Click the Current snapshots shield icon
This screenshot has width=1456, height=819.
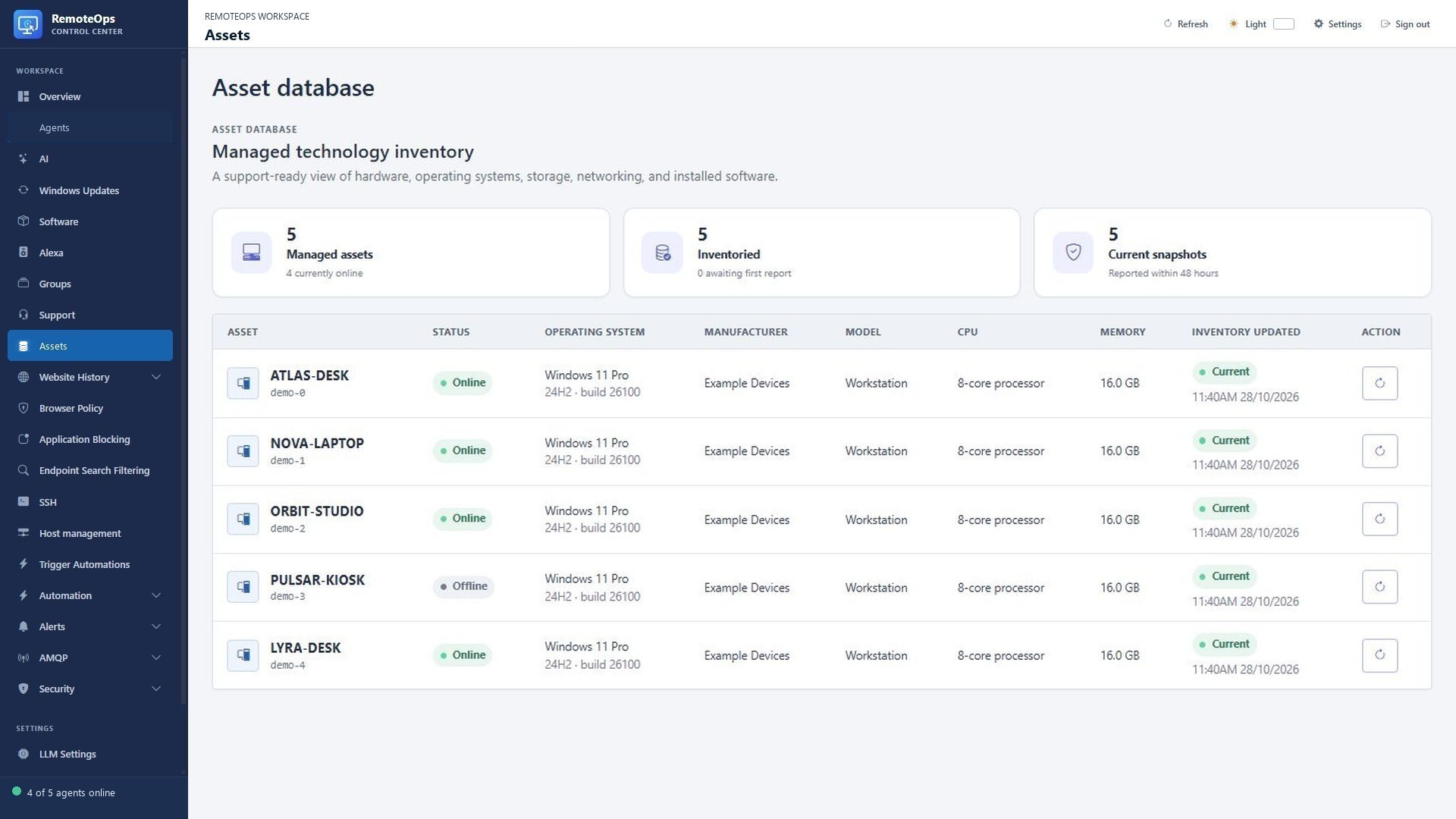pyautogui.click(x=1073, y=253)
